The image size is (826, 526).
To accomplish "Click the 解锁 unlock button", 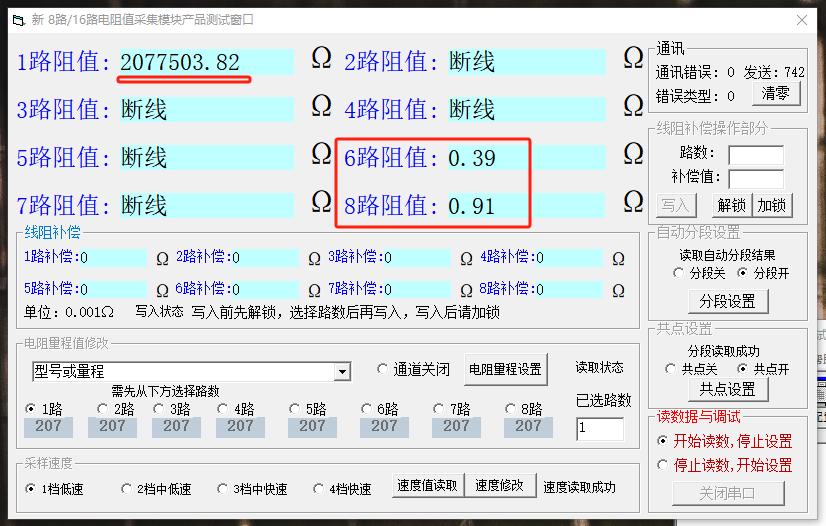I will coord(731,205).
